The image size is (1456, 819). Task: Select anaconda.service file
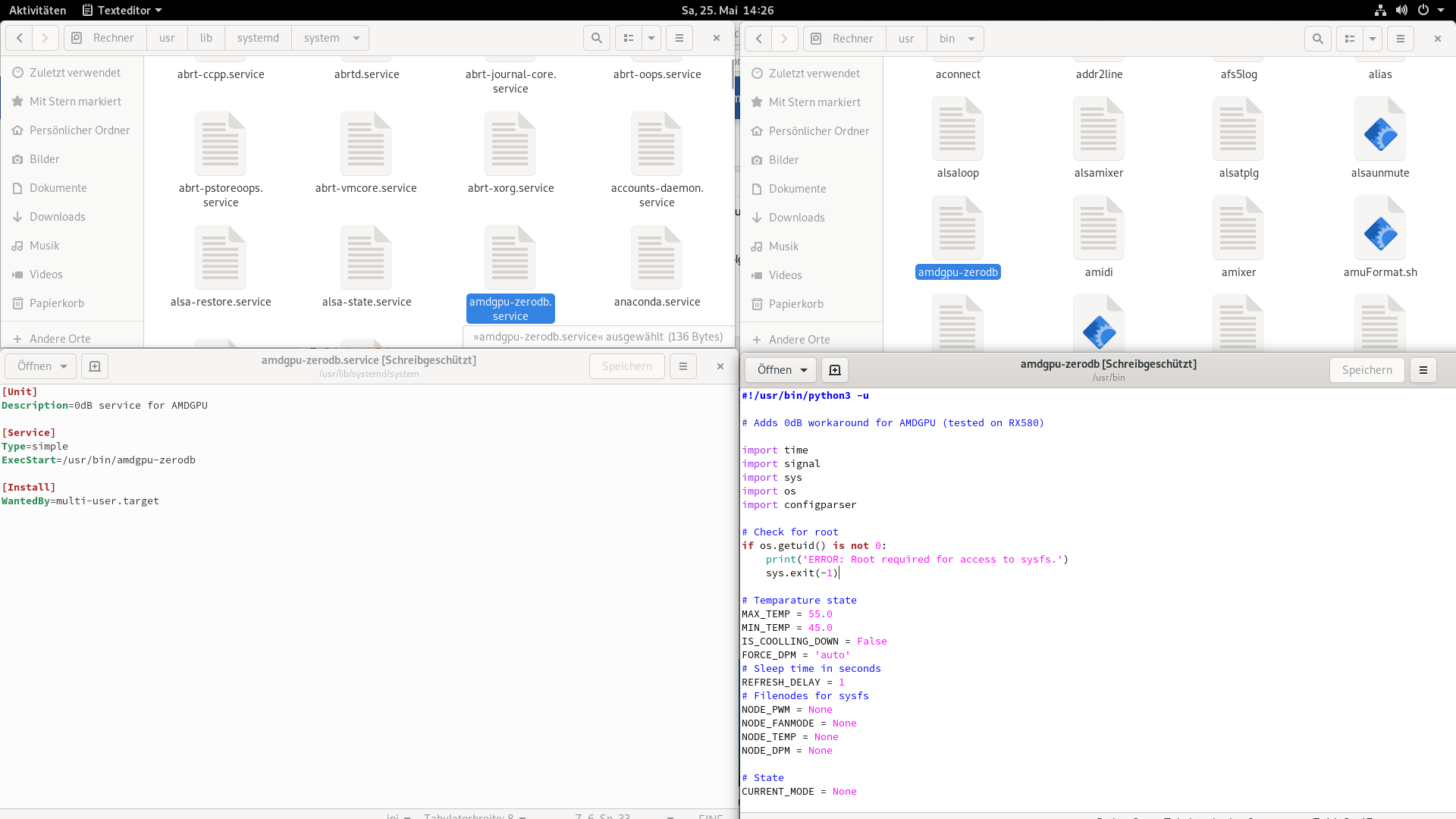(x=657, y=265)
